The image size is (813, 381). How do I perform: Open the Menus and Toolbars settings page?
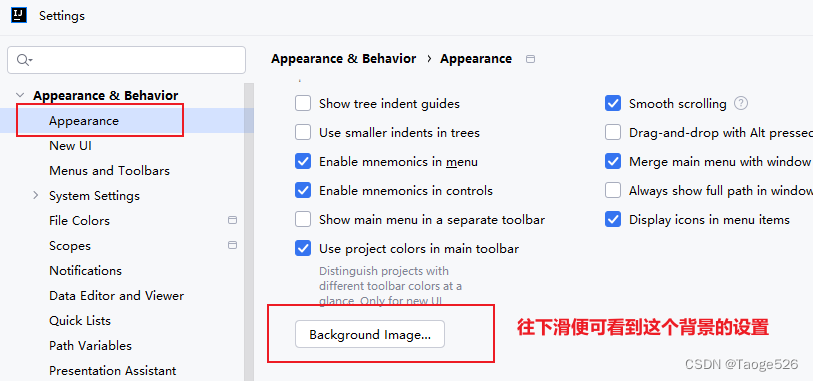click(109, 171)
